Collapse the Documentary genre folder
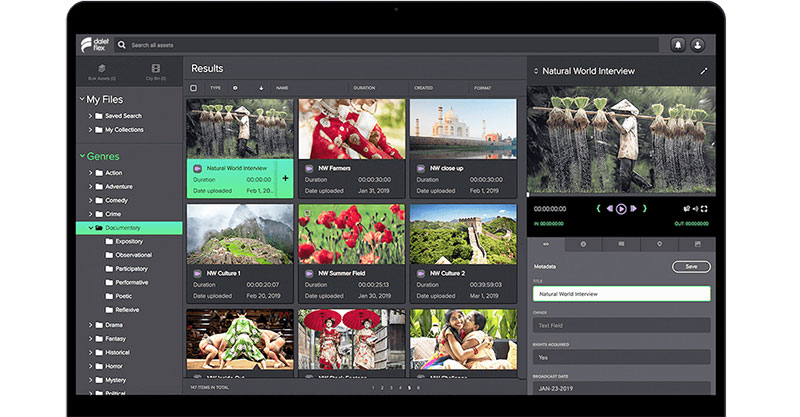Screen dimensions: 800x417 (90, 228)
